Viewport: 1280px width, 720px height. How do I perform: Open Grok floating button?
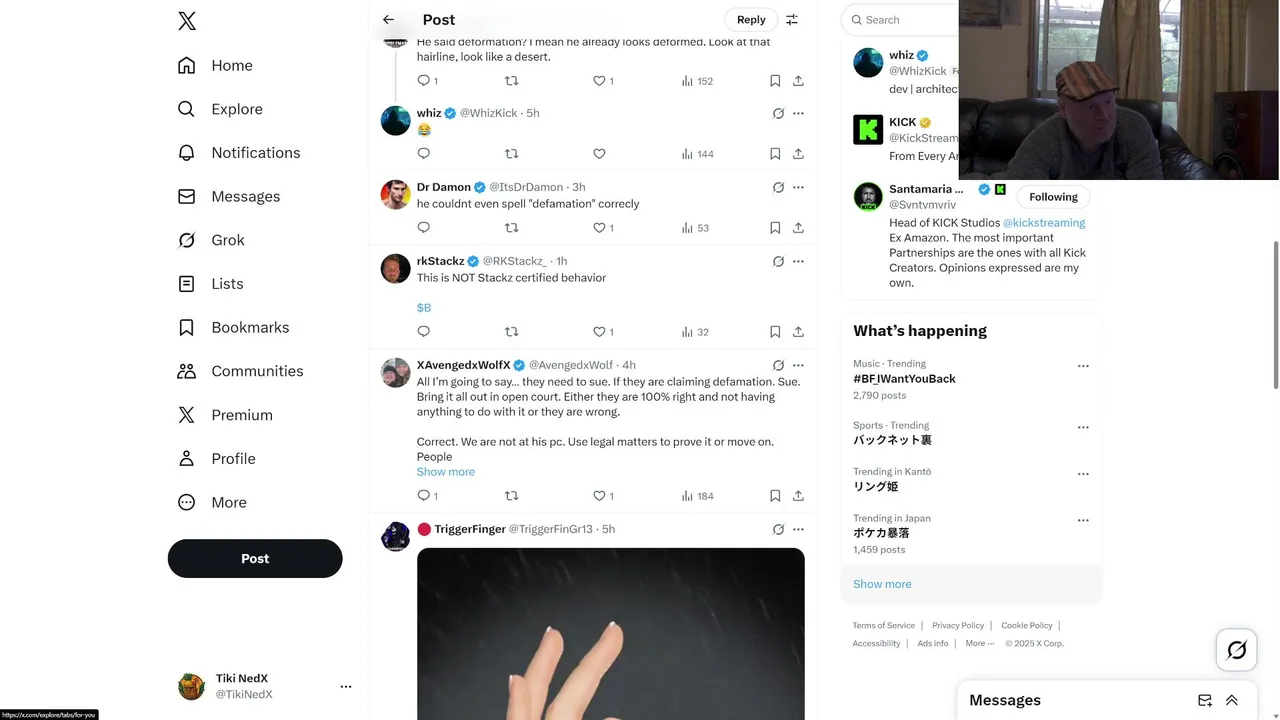[1237, 650]
